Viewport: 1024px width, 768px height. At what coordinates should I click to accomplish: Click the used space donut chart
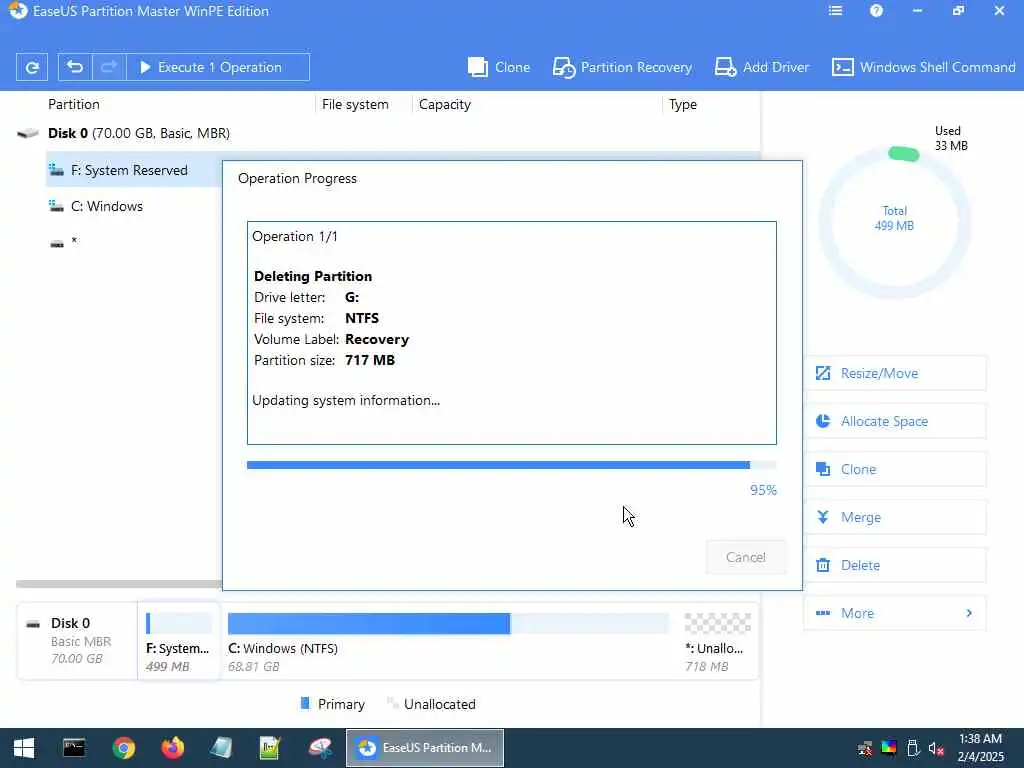coord(894,222)
